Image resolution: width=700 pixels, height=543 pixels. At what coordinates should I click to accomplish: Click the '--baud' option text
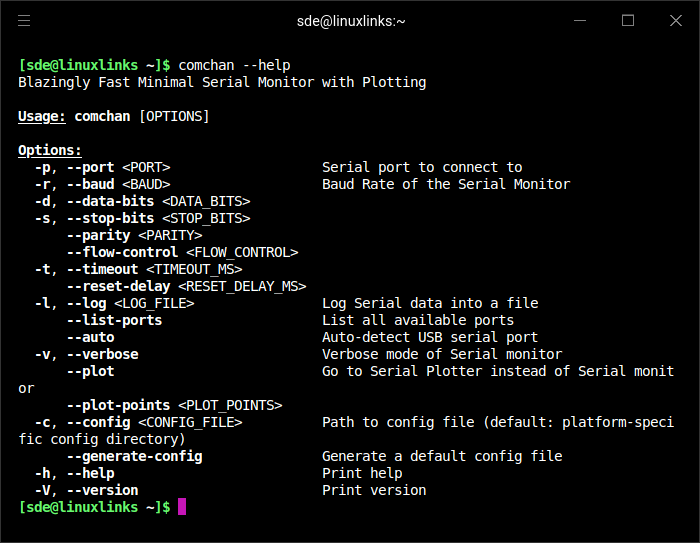click(x=90, y=184)
